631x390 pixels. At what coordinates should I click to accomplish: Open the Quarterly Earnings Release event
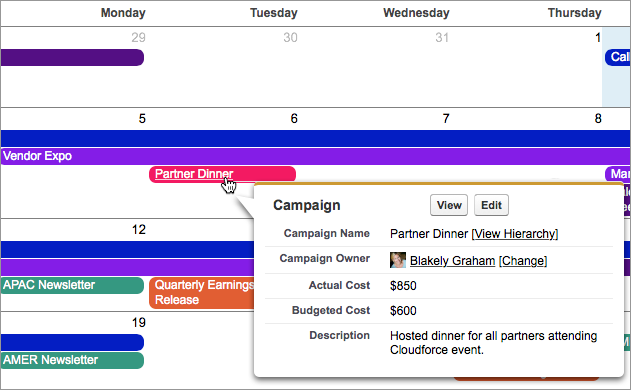coord(202,293)
